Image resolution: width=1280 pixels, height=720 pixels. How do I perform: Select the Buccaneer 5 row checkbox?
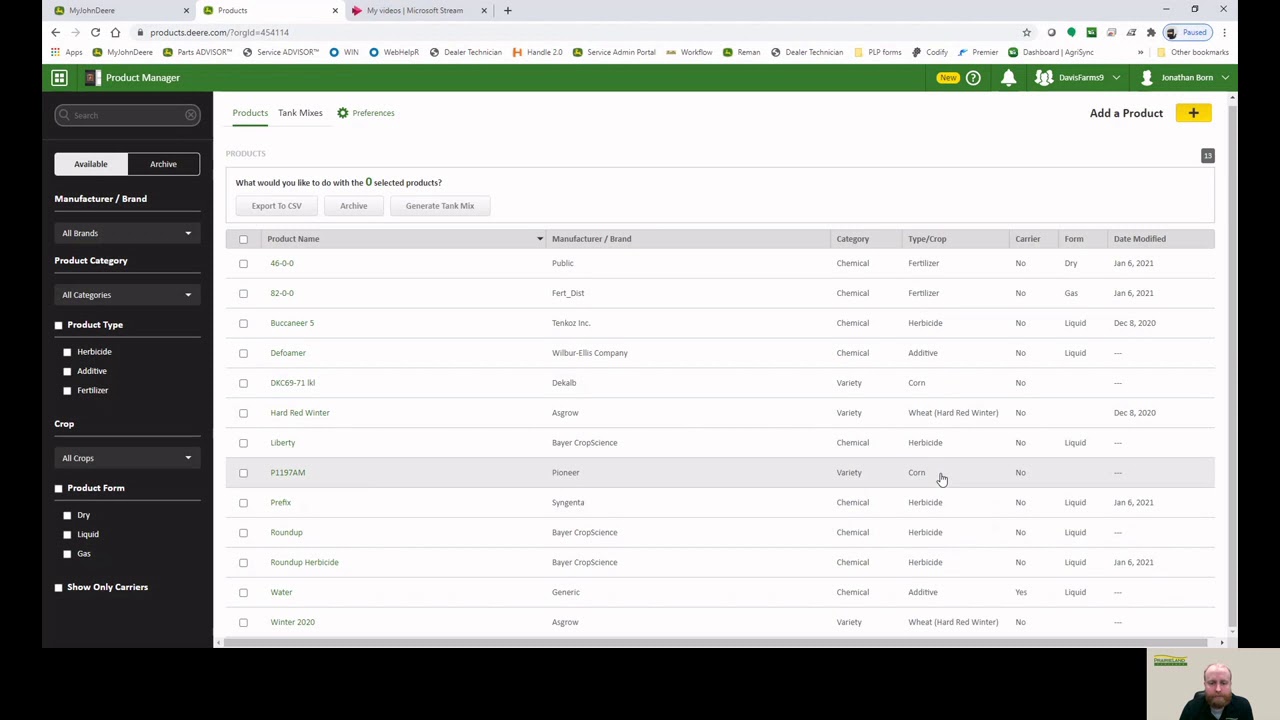pyautogui.click(x=243, y=323)
